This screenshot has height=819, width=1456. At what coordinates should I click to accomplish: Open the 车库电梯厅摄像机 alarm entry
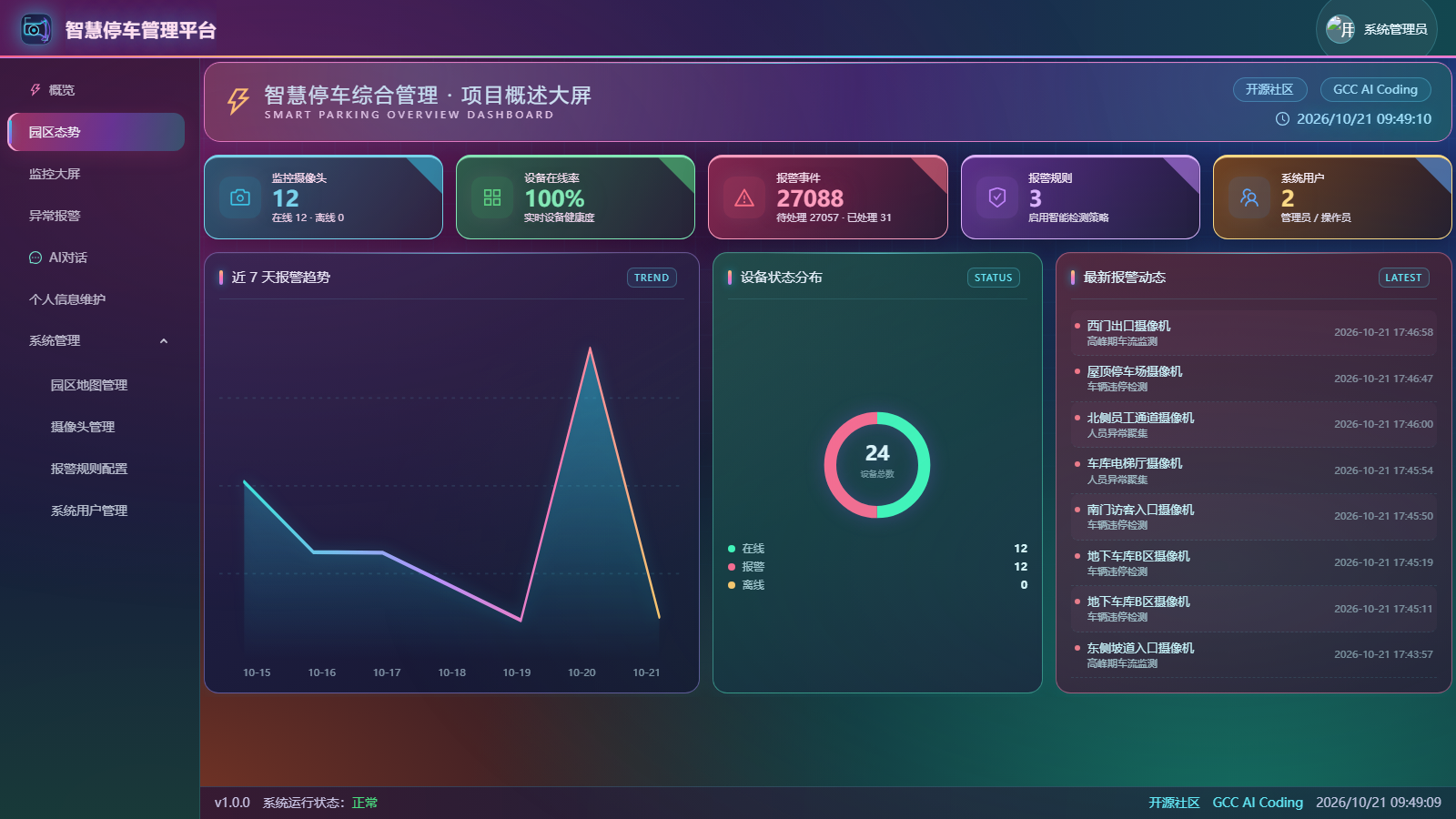(x=1253, y=470)
